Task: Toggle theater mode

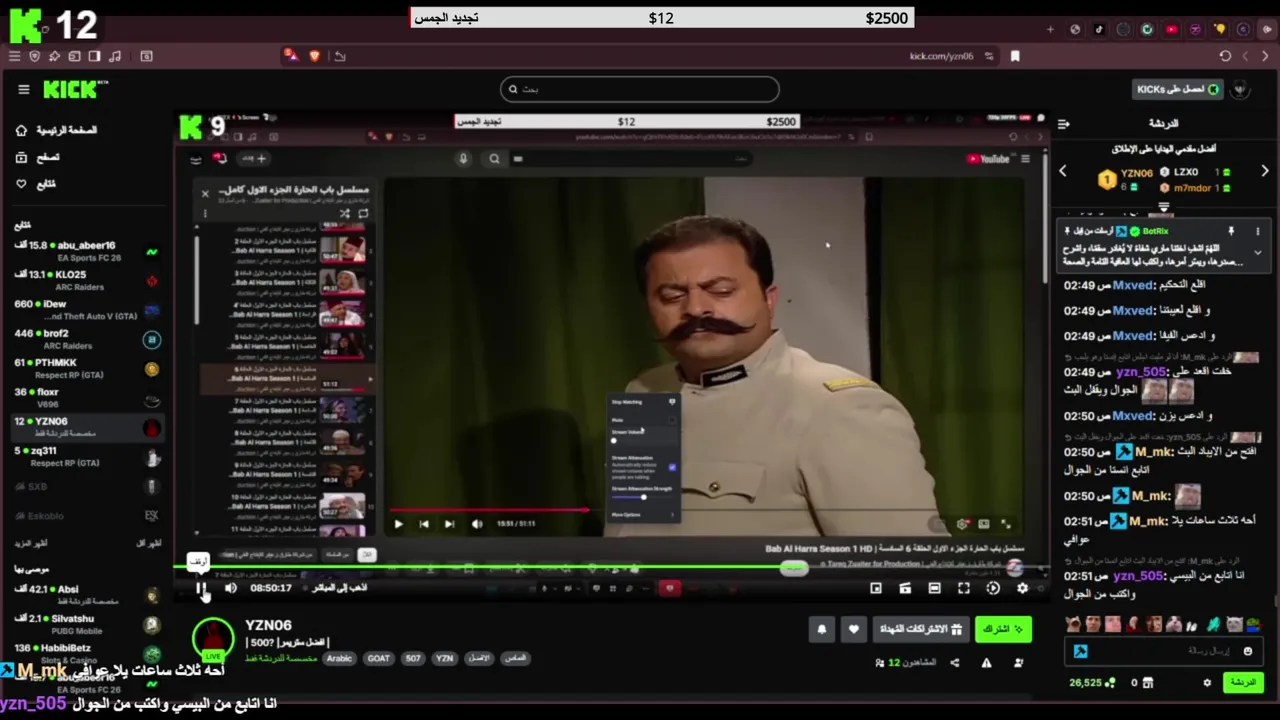Action: click(x=934, y=588)
